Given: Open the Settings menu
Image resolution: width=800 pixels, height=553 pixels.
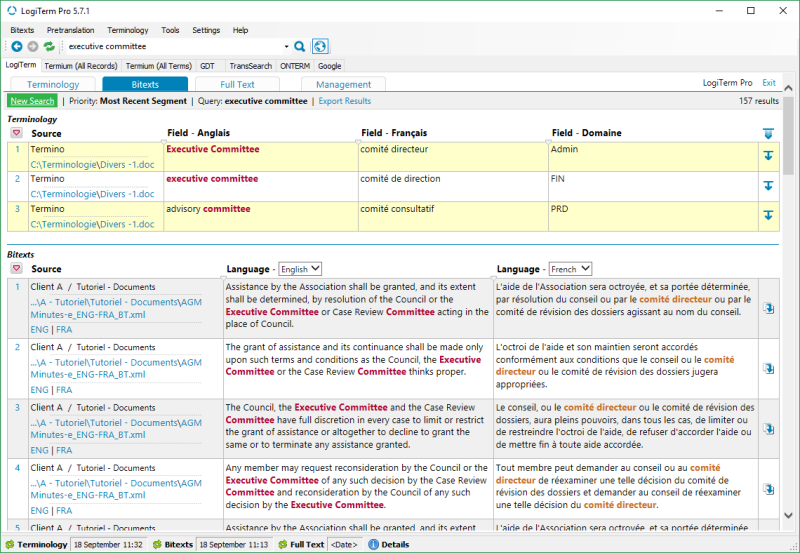Looking at the screenshot, I should click(206, 30).
